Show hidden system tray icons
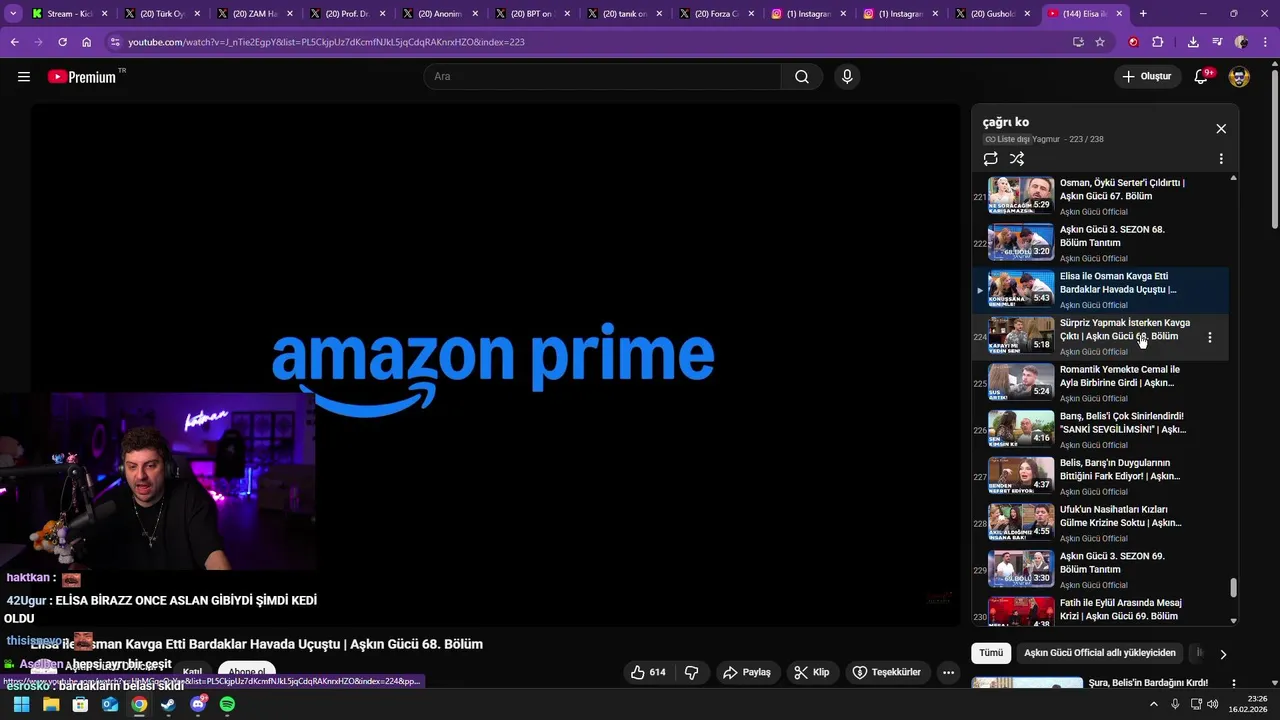This screenshot has height=720, width=1280. [1153, 705]
